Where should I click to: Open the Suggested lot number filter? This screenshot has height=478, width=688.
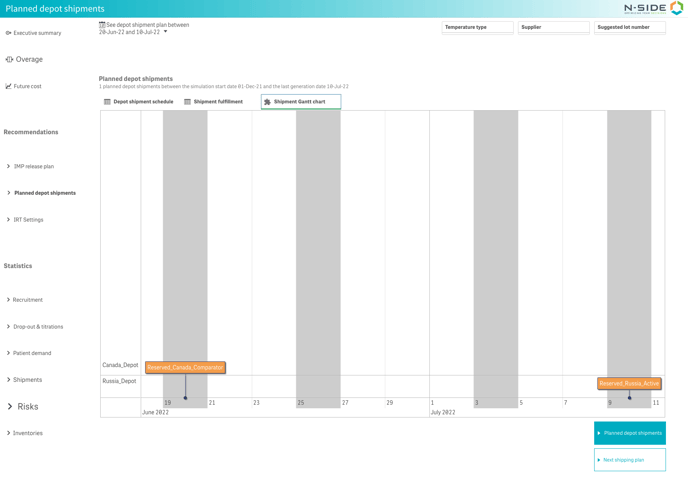[629, 28]
